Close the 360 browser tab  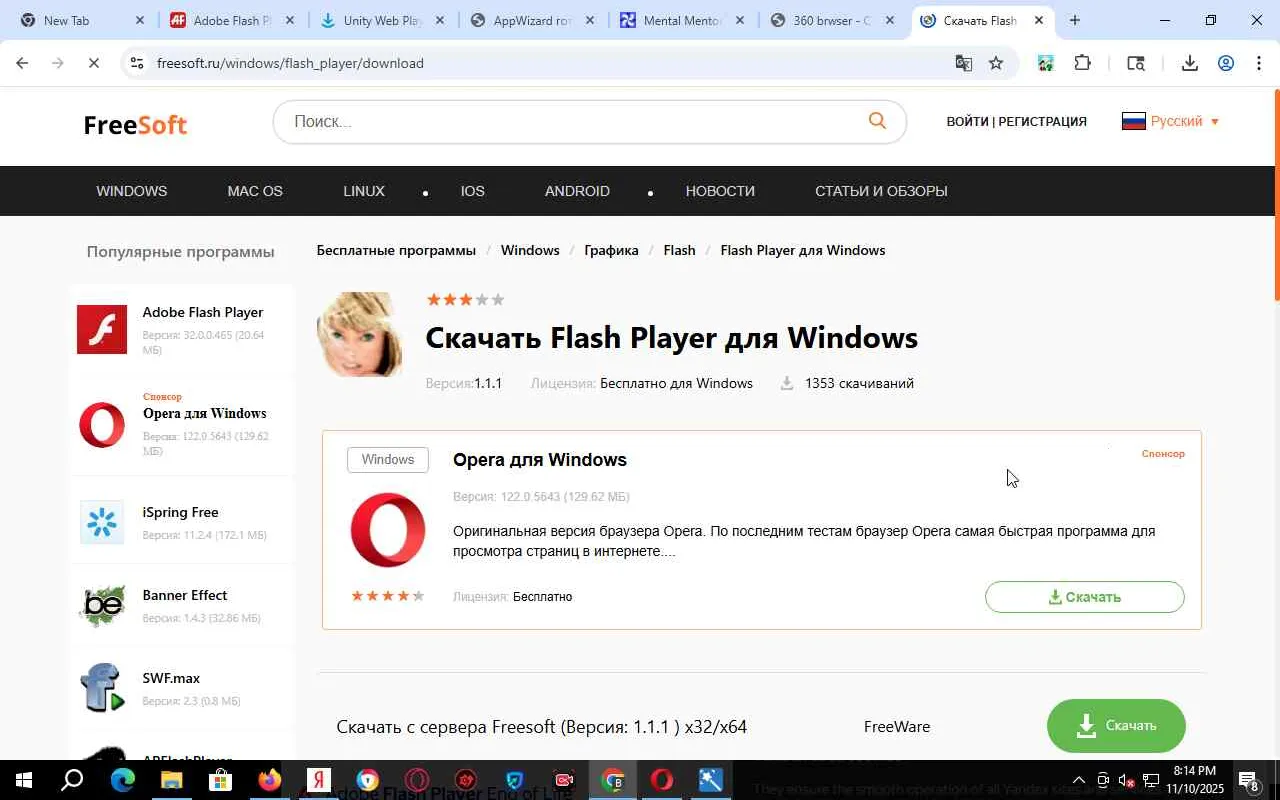tap(889, 20)
